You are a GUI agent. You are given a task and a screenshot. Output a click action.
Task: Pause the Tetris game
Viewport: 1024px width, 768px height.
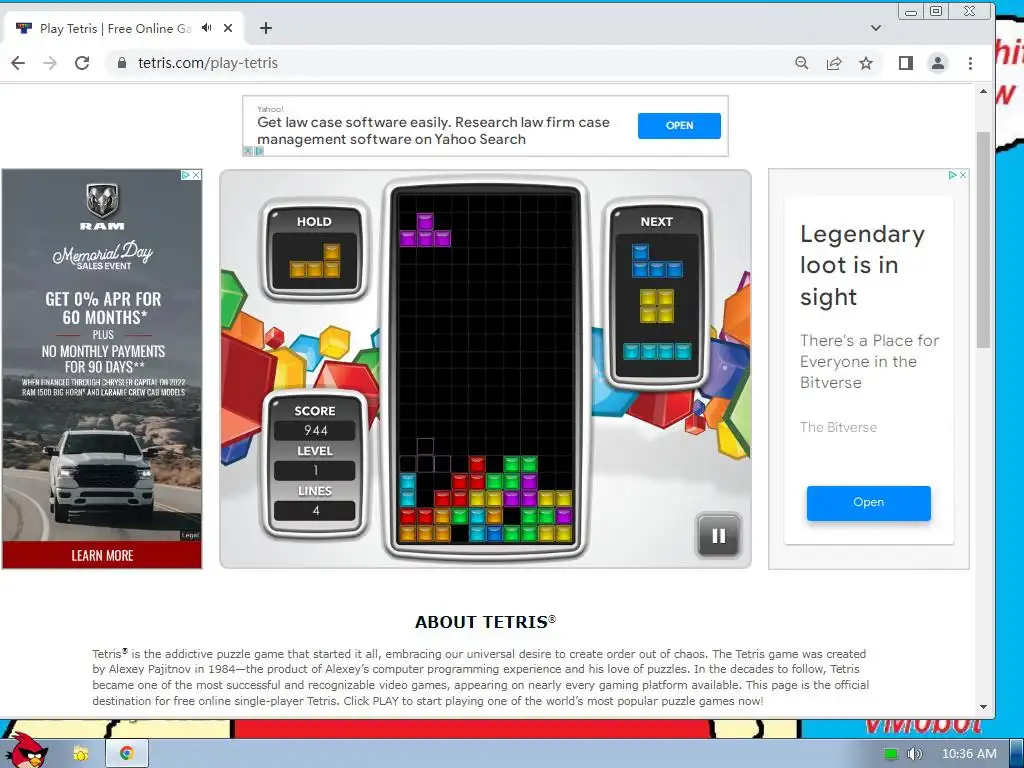point(718,536)
